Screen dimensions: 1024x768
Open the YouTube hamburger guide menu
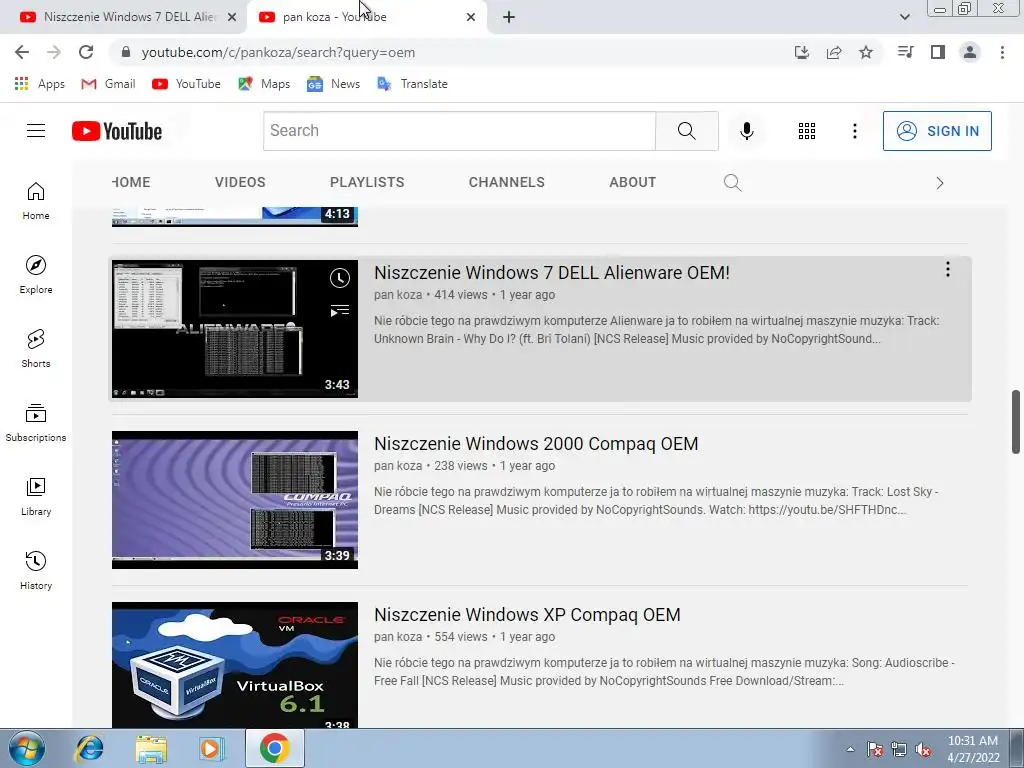[36, 131]
